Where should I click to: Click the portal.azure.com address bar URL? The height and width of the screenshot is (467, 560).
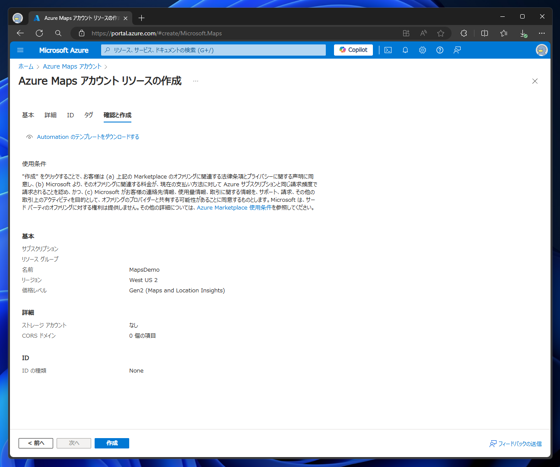(156, 33)
